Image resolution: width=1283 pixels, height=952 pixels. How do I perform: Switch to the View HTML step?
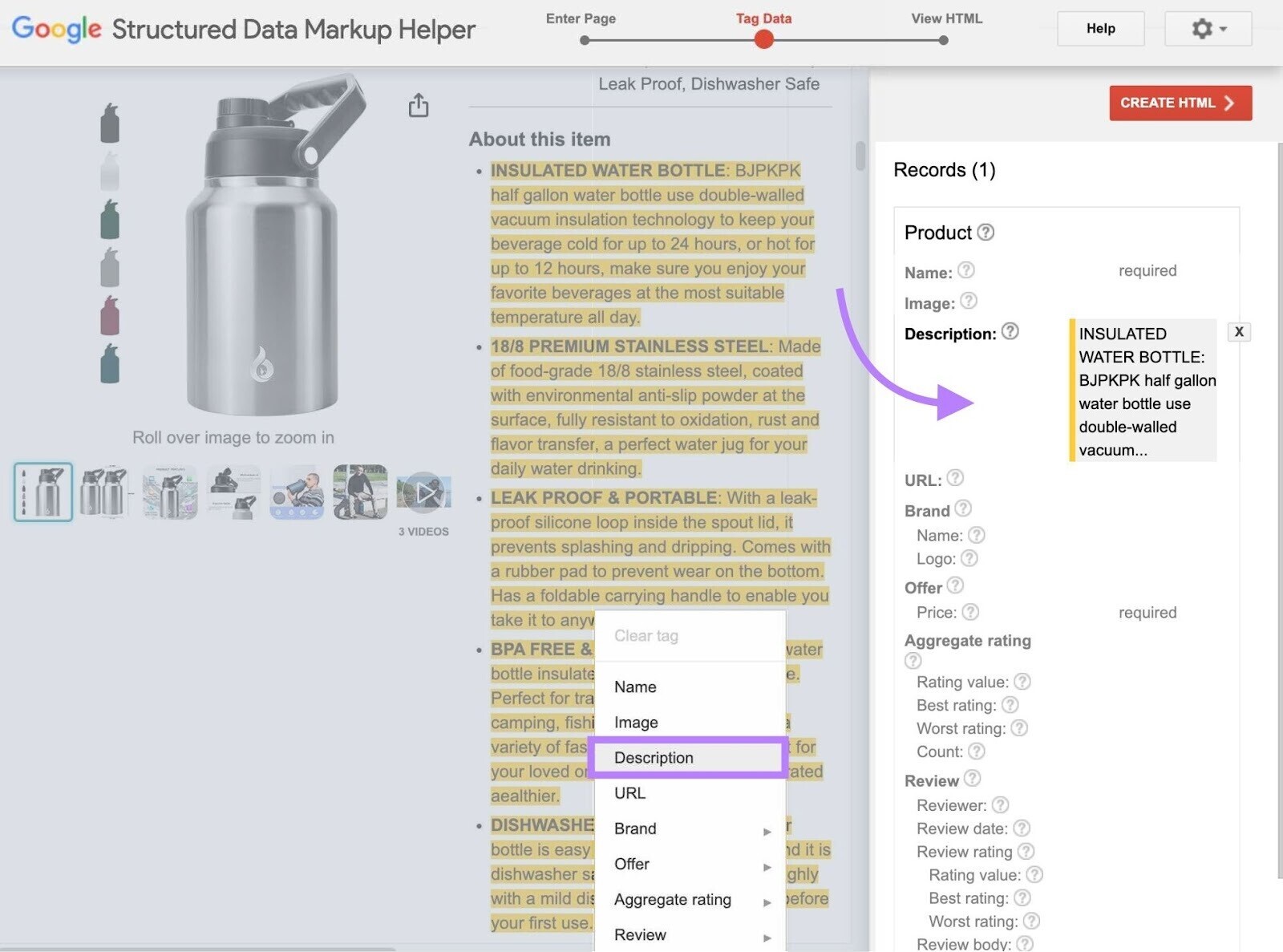point(946,18)
